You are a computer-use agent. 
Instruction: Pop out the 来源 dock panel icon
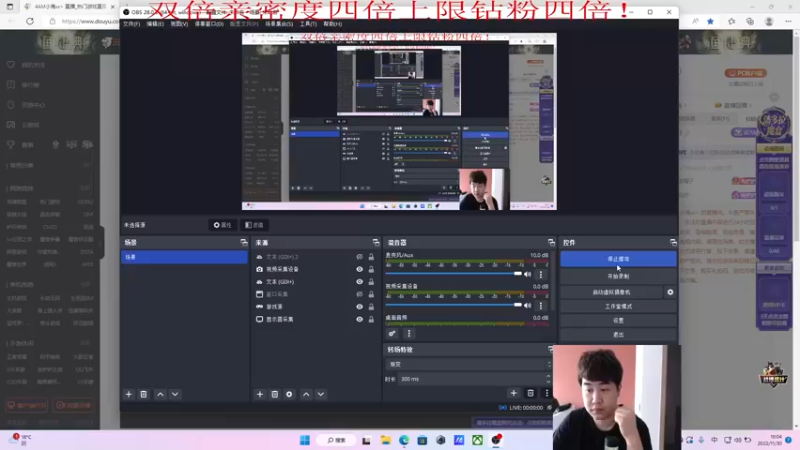pyautogui.click(x=376, y=242)
